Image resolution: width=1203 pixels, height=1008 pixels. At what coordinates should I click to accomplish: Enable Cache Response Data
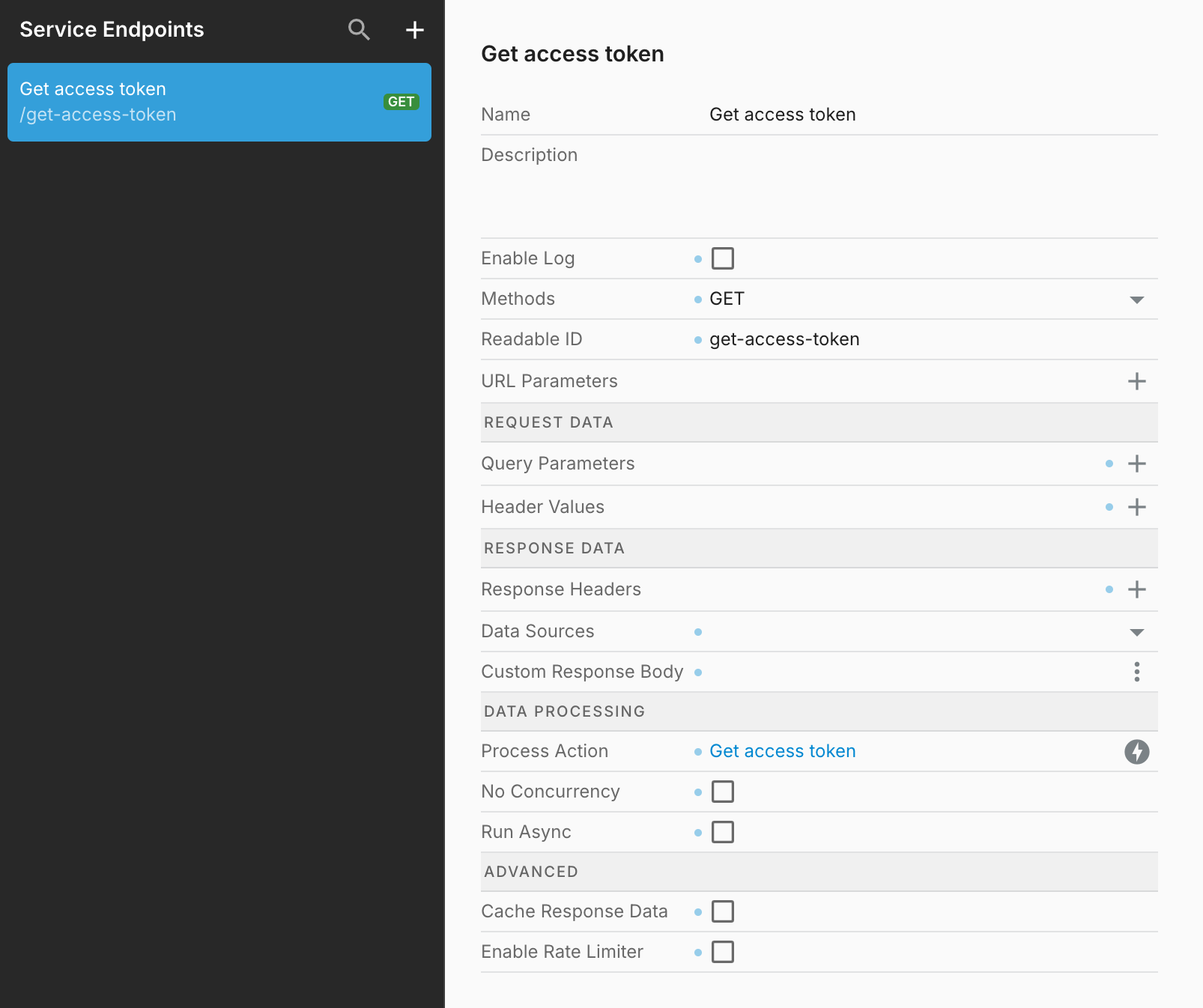click(722, 911)
